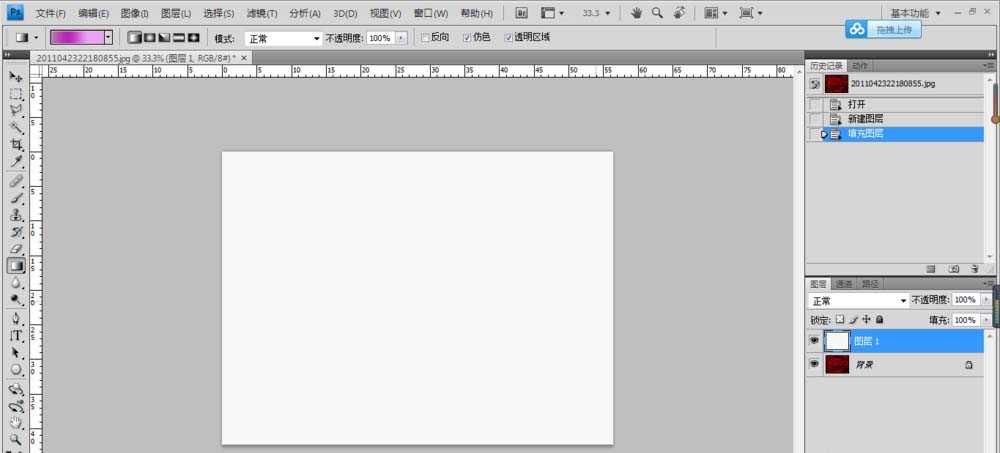Select the Move tool in the toolbox
This screenshot has height=453, width=1000.
point(16,77)
